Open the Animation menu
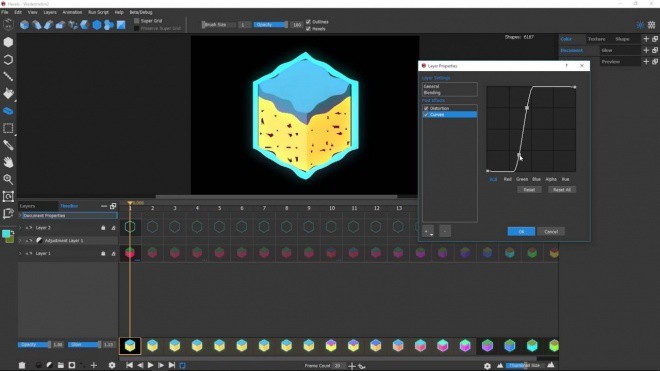 point(72,12)
